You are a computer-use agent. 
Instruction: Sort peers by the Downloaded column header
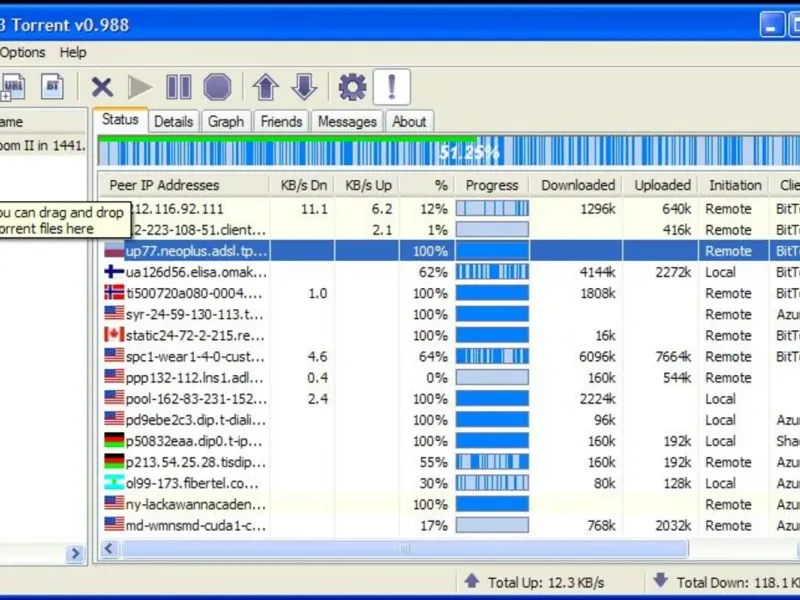point(576,185)
